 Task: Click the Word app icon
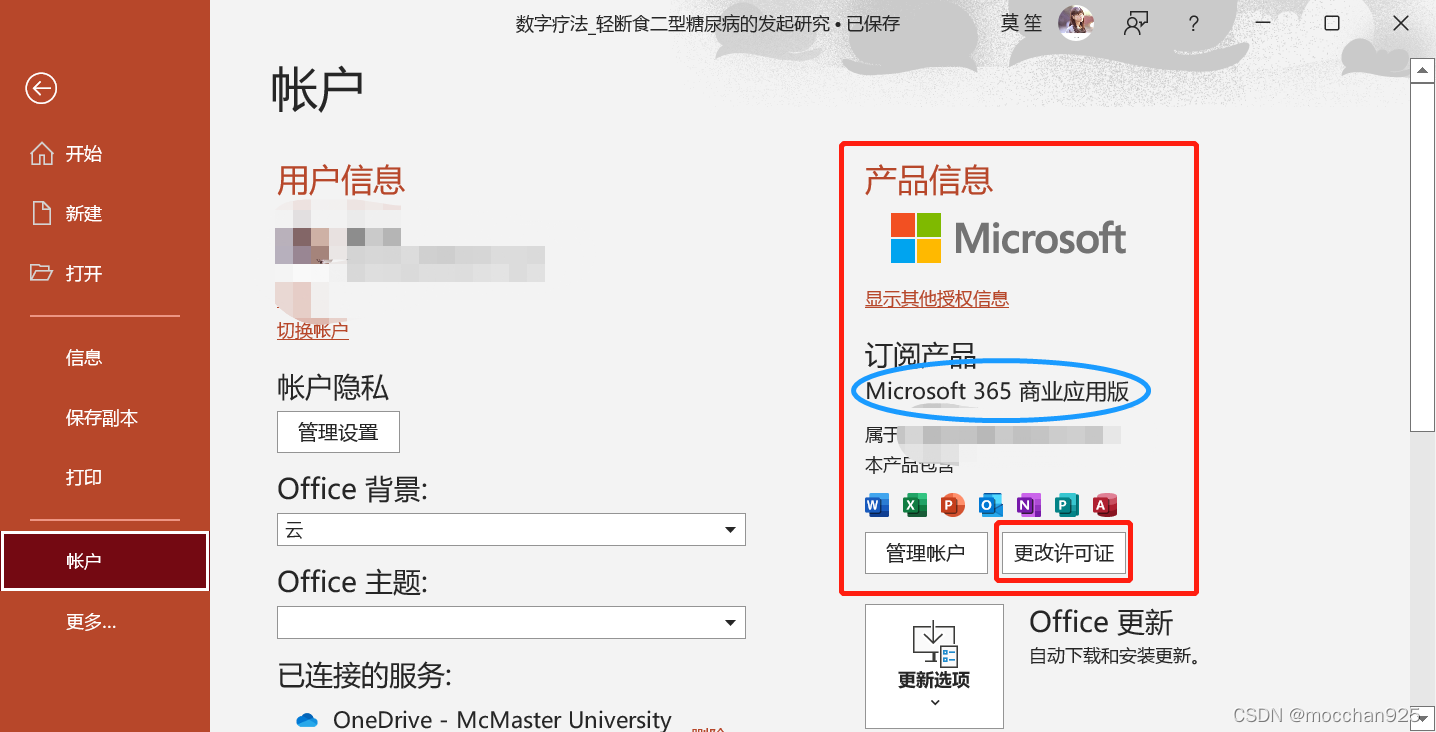coord(876,505)
